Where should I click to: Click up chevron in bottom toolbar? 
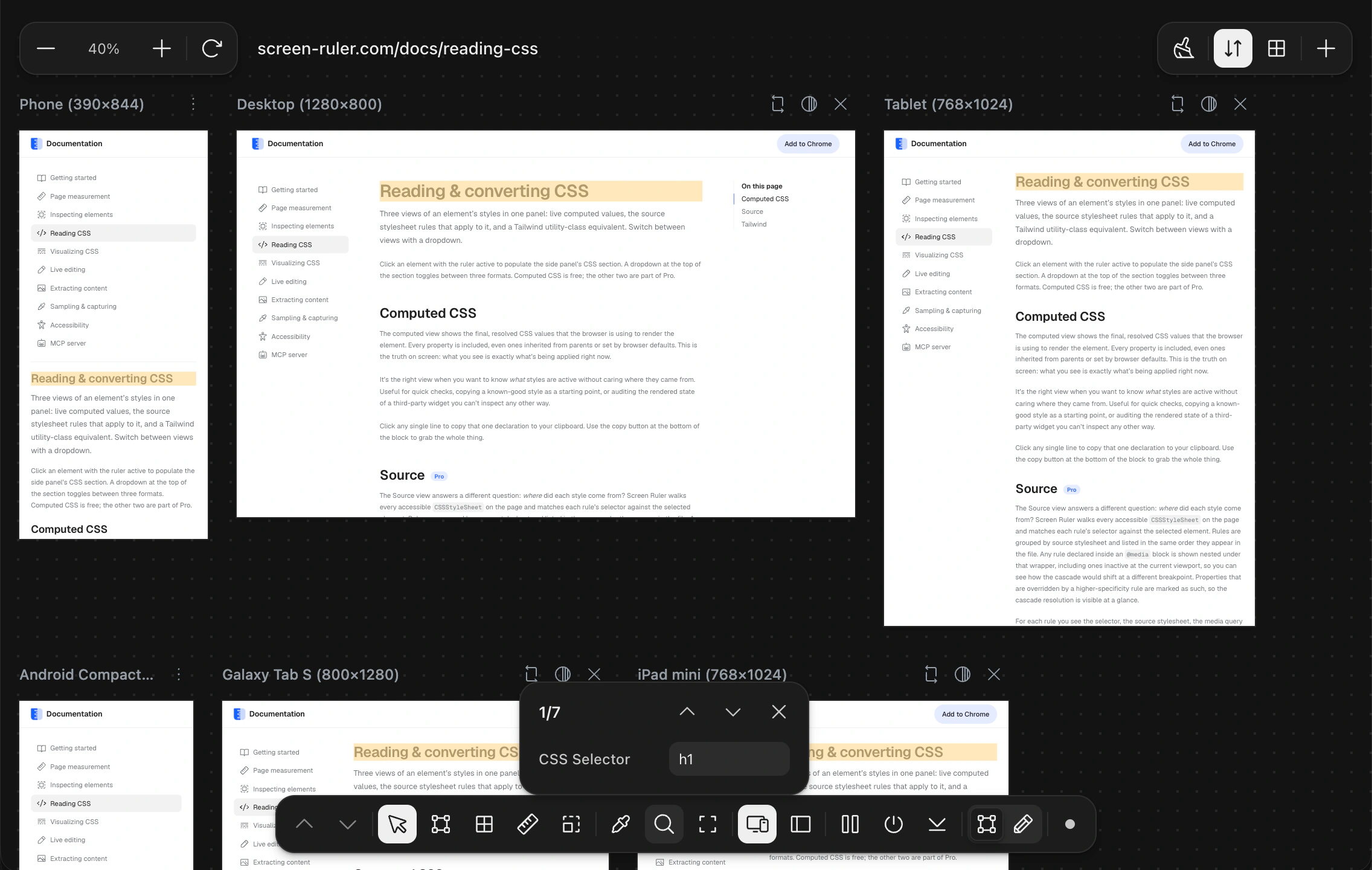304,824
